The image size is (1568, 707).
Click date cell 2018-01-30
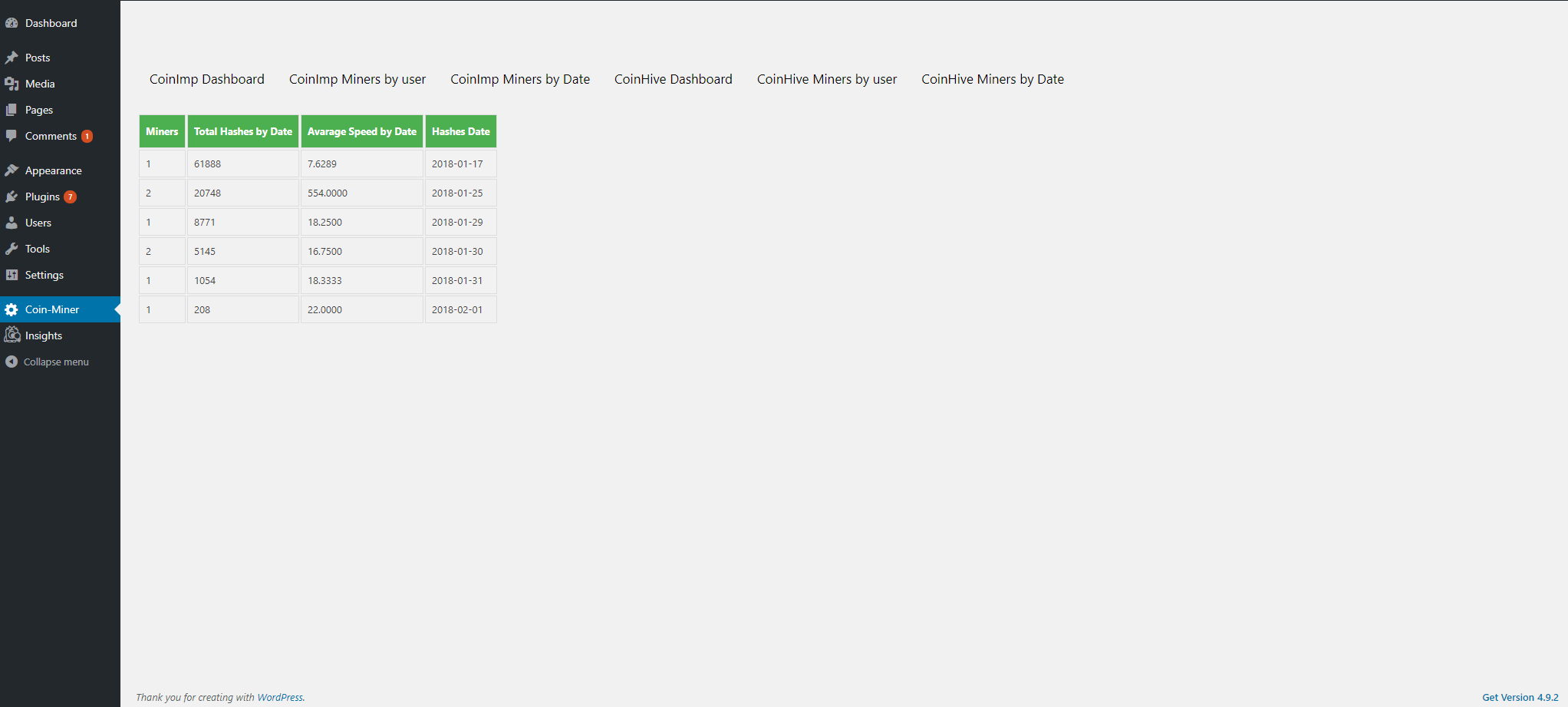pyautogui.click(x=461, y=251)
